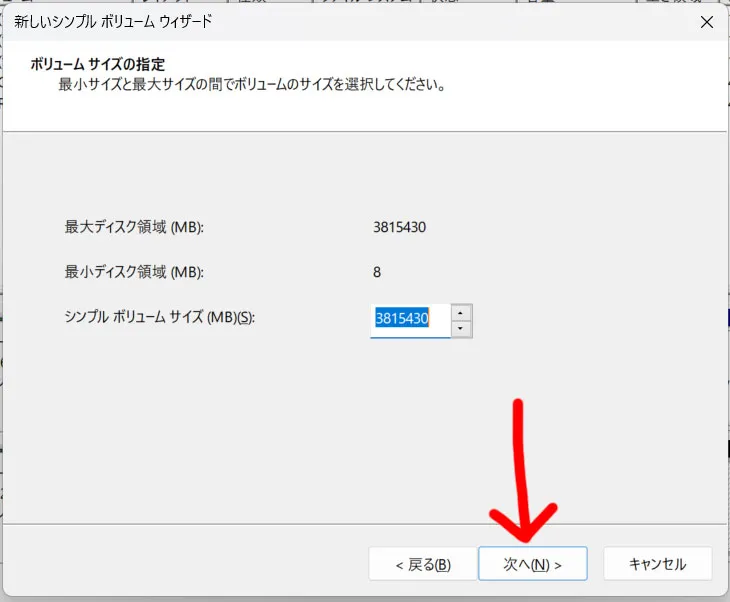Close the 新しいシンプル ボリューム ウィザード dialog
Viewport: 730px width, 602px height.
[707, 22]
